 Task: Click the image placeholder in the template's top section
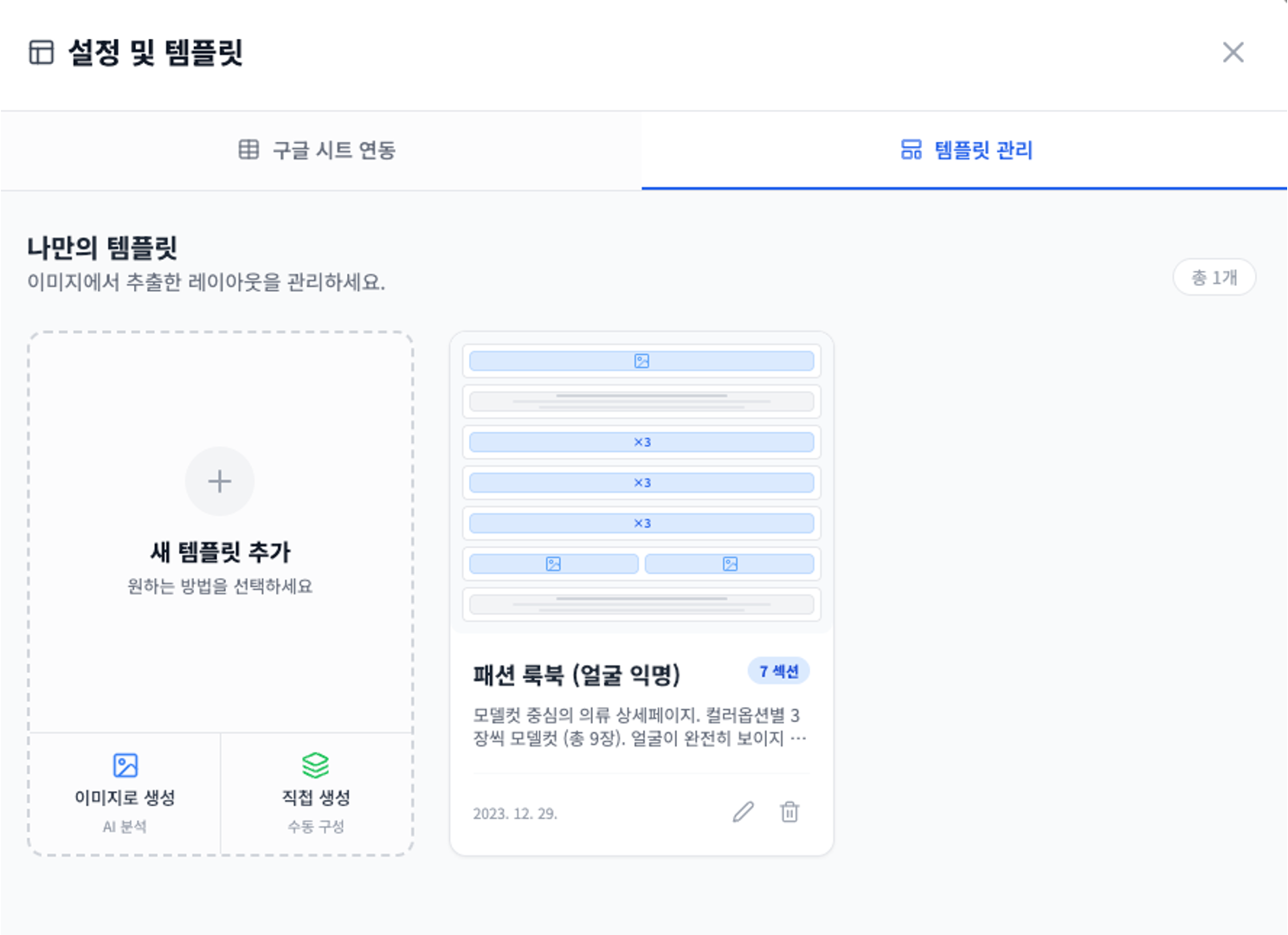tap(641, 361)
